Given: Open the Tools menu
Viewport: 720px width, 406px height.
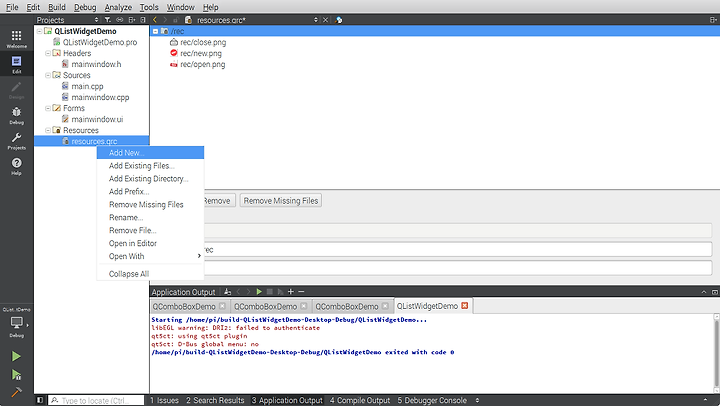Looking at the screenshot, I should pyautogui.click(x=149, y=7).
